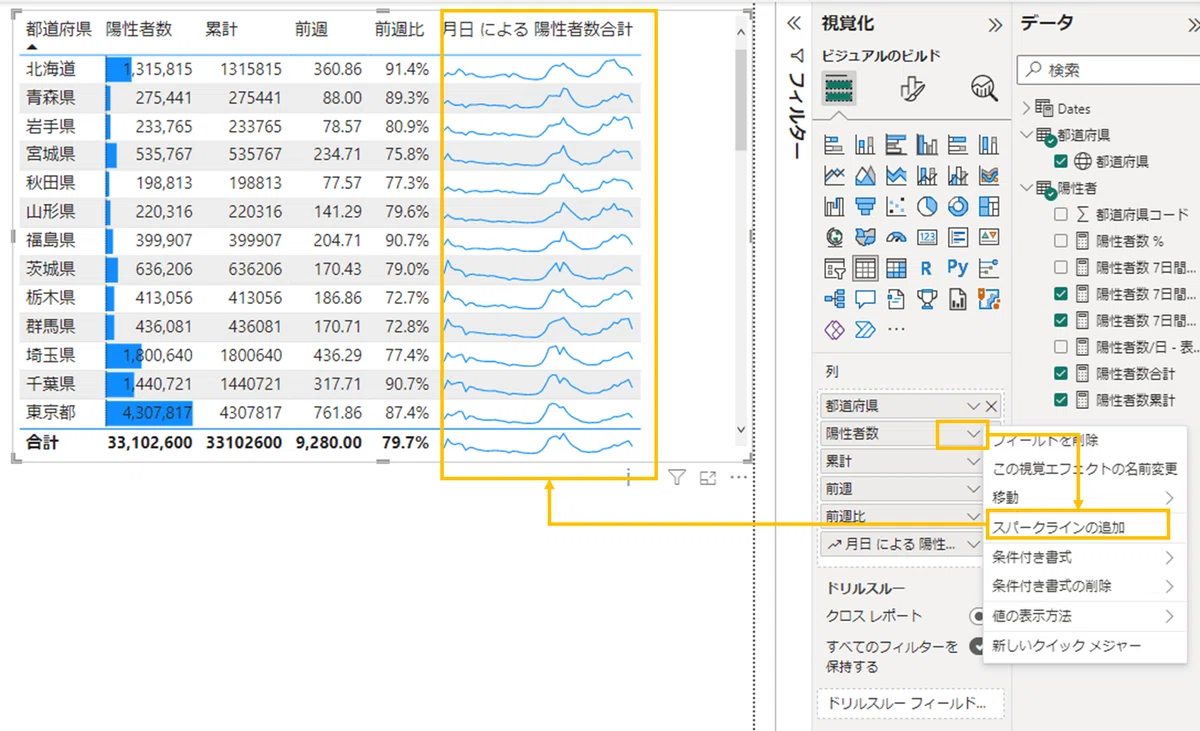The width and height of the screenshot is (1200, 731).
Task: Expand the フィルター pane
Action: [x=796, y=25]
